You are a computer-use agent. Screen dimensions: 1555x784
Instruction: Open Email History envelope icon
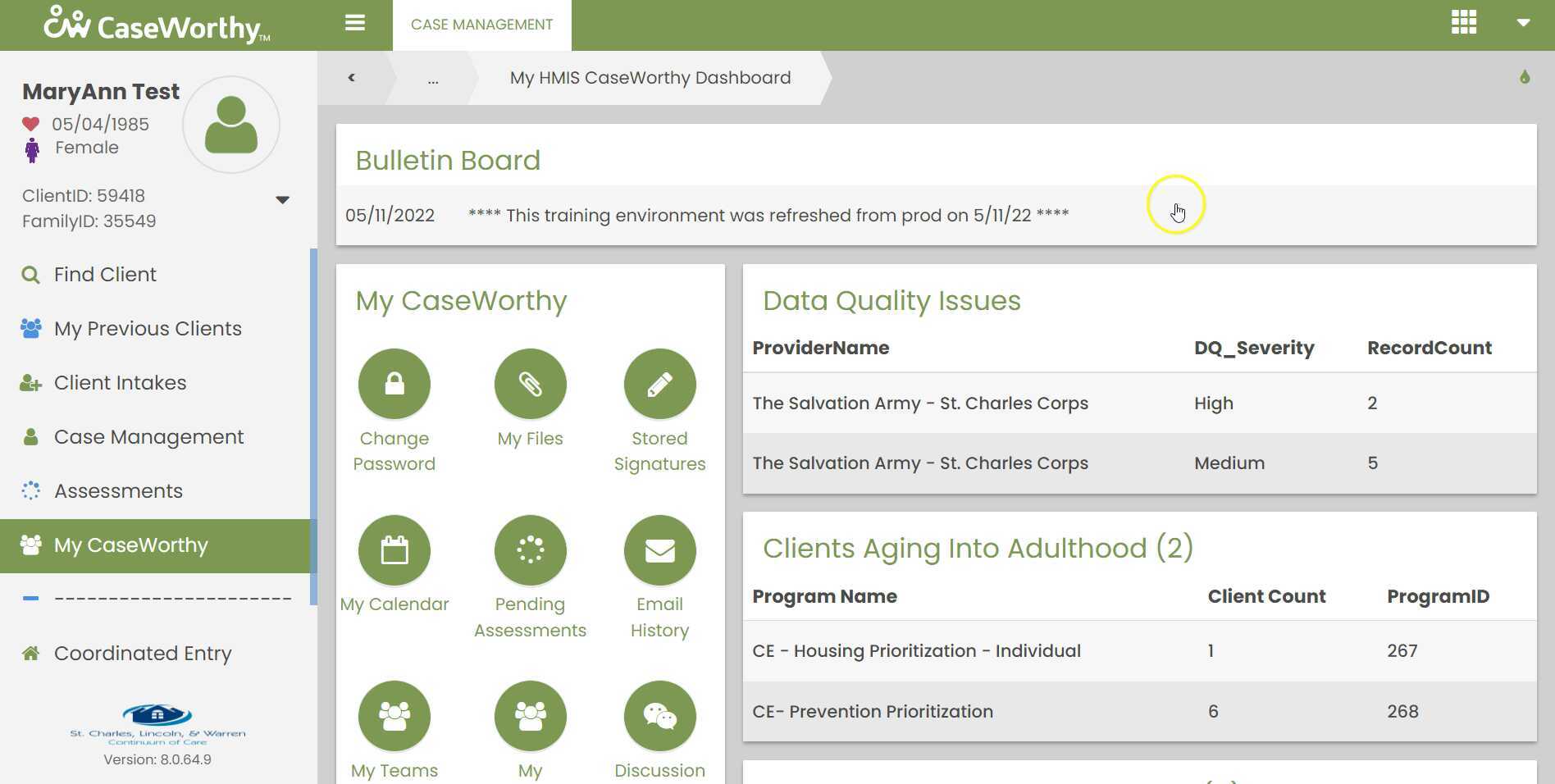coord(660,550)
